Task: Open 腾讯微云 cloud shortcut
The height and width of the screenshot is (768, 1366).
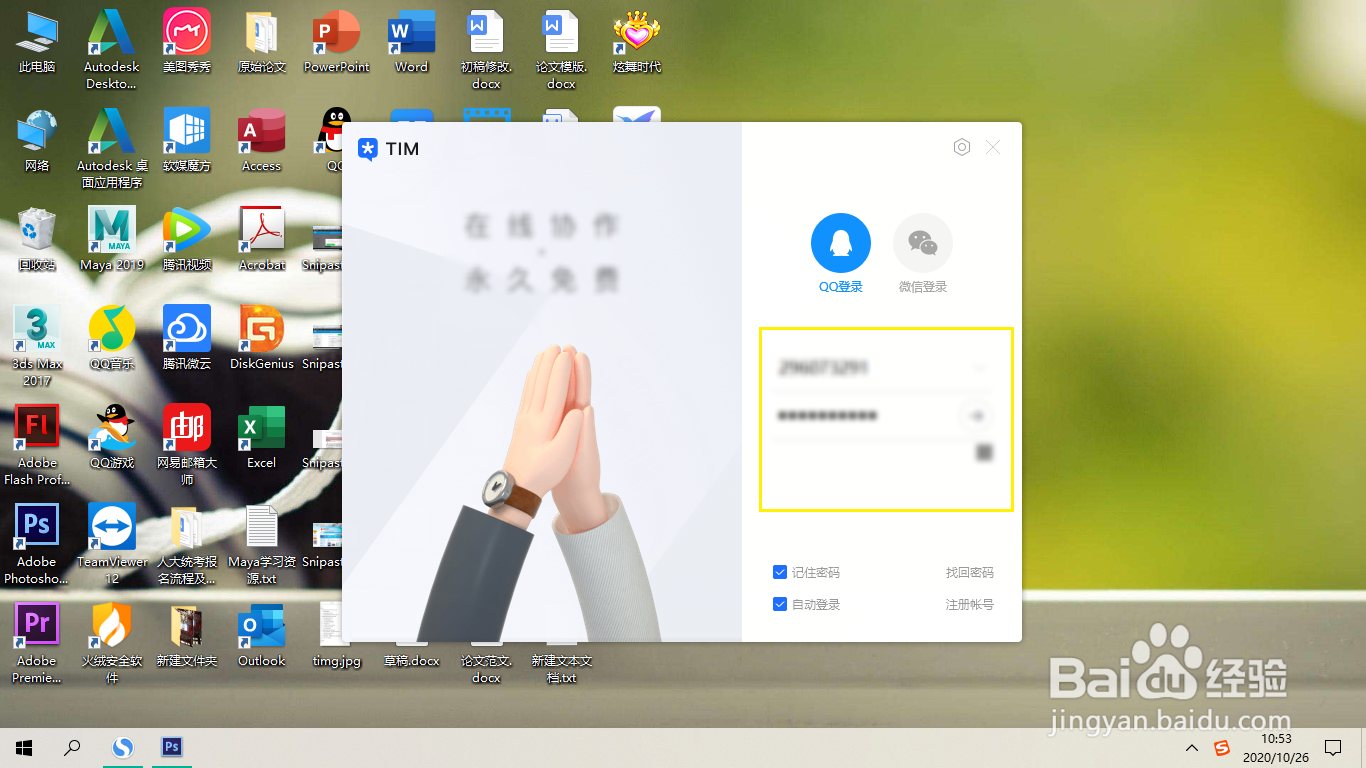Action: pos(187,339)
